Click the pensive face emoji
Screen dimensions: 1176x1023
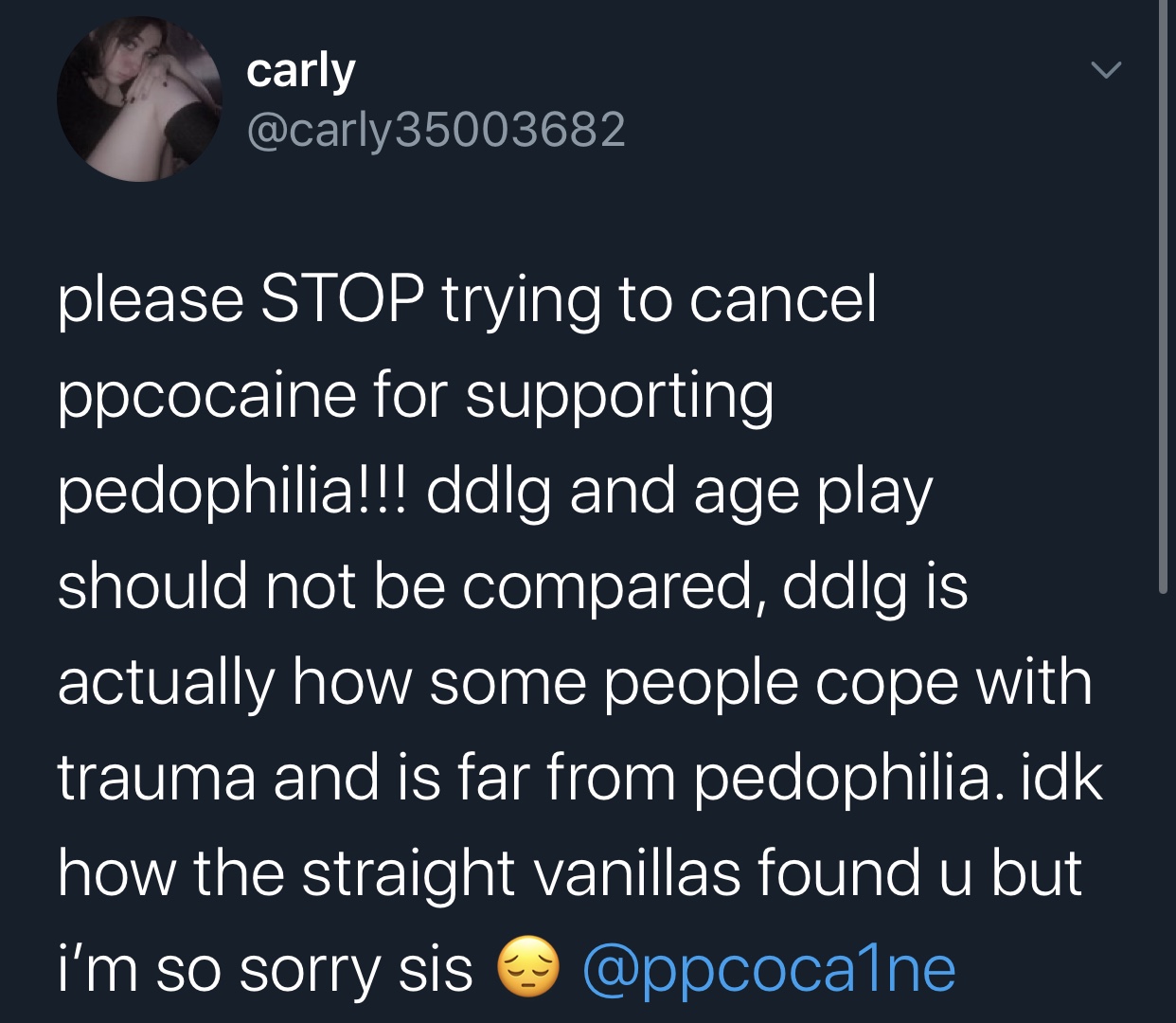527,968
